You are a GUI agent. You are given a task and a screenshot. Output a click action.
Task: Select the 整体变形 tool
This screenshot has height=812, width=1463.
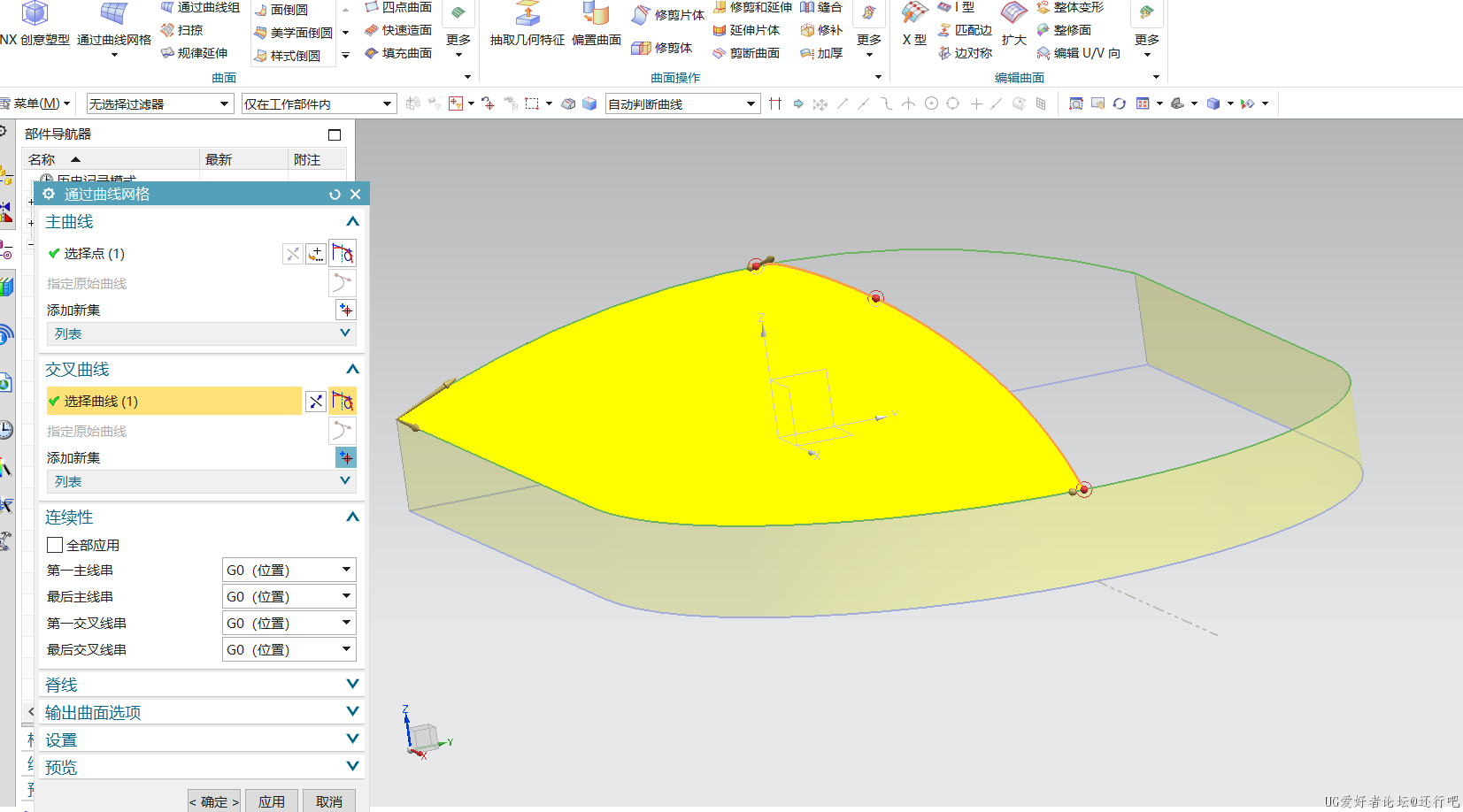pyautogui.click(x=1070, y=7)
